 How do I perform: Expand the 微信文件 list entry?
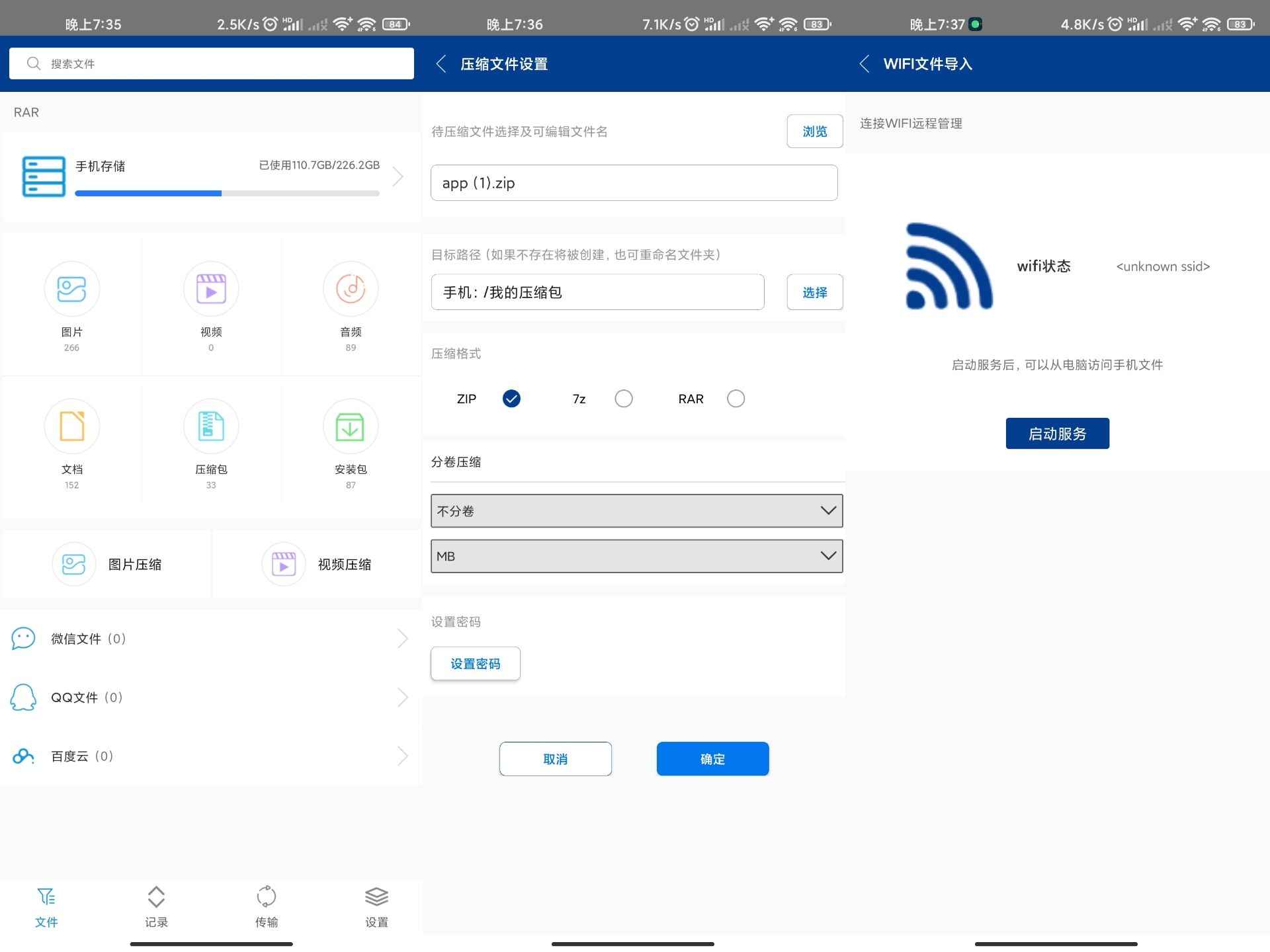coord(210,639)
